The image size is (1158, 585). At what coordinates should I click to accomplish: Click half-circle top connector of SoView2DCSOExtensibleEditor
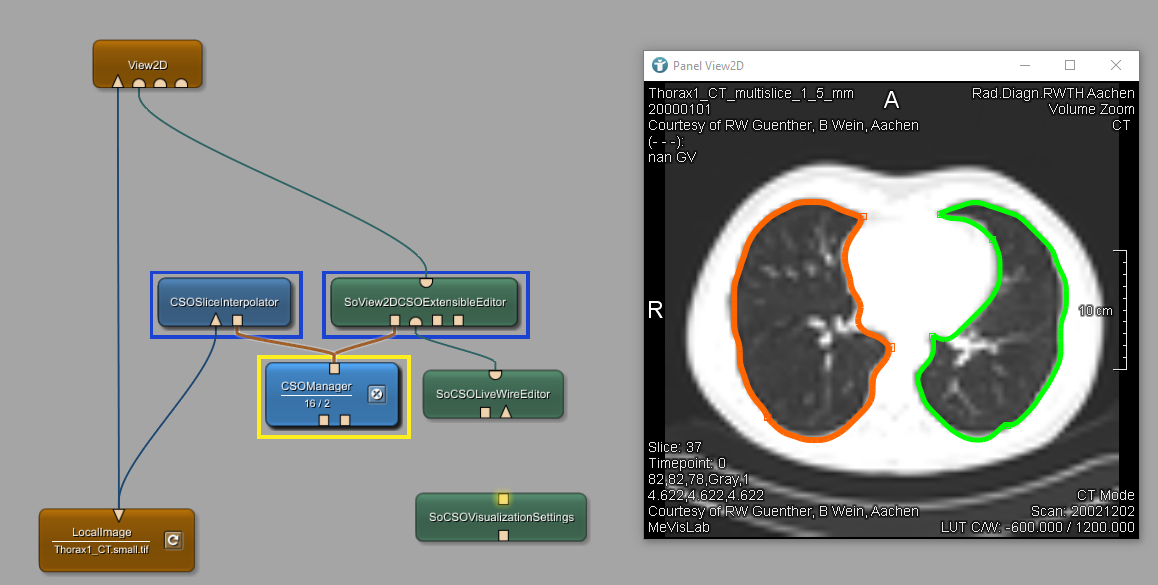tap(425, 281)
